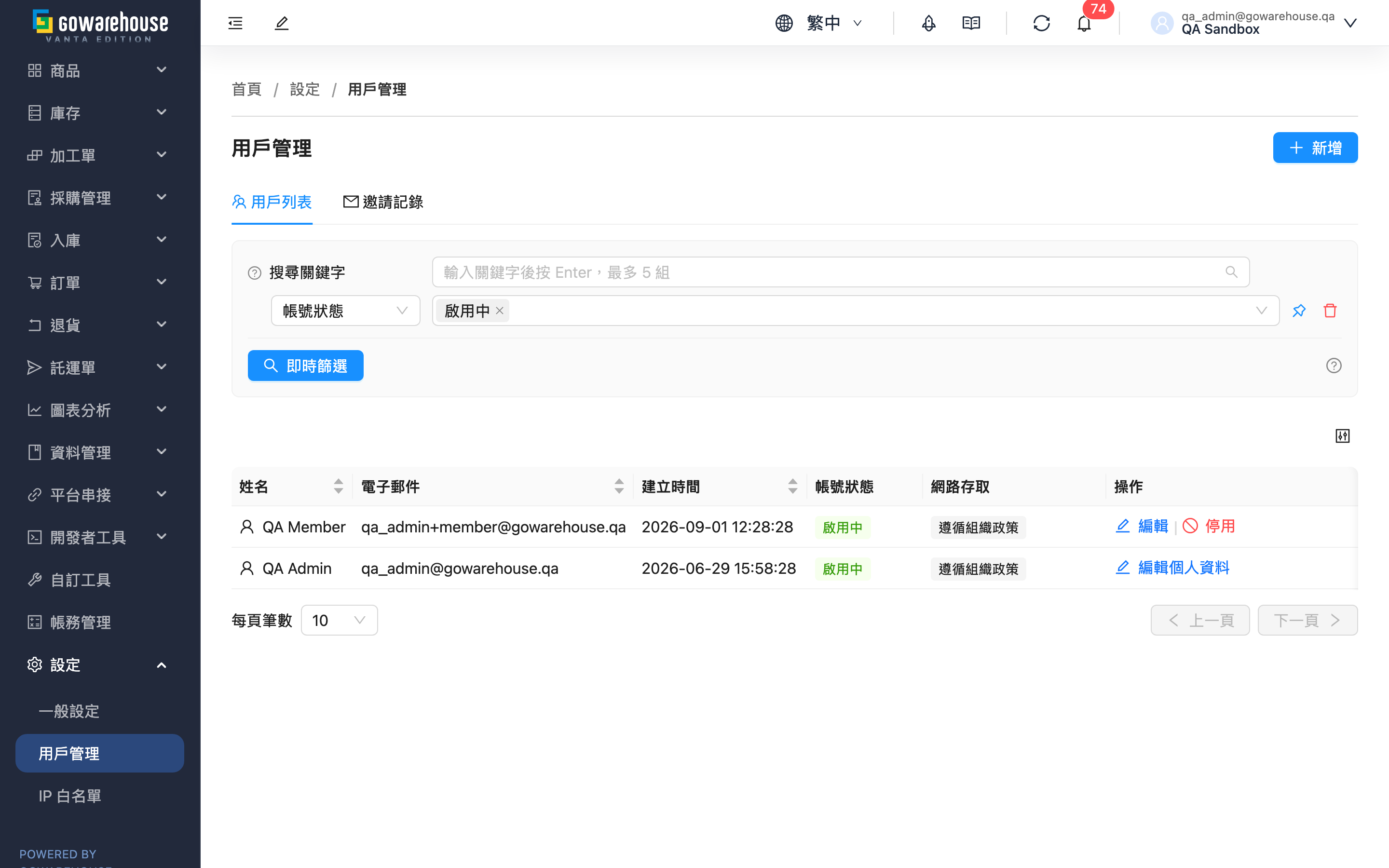Click the 新增 button

(1315, 148)
